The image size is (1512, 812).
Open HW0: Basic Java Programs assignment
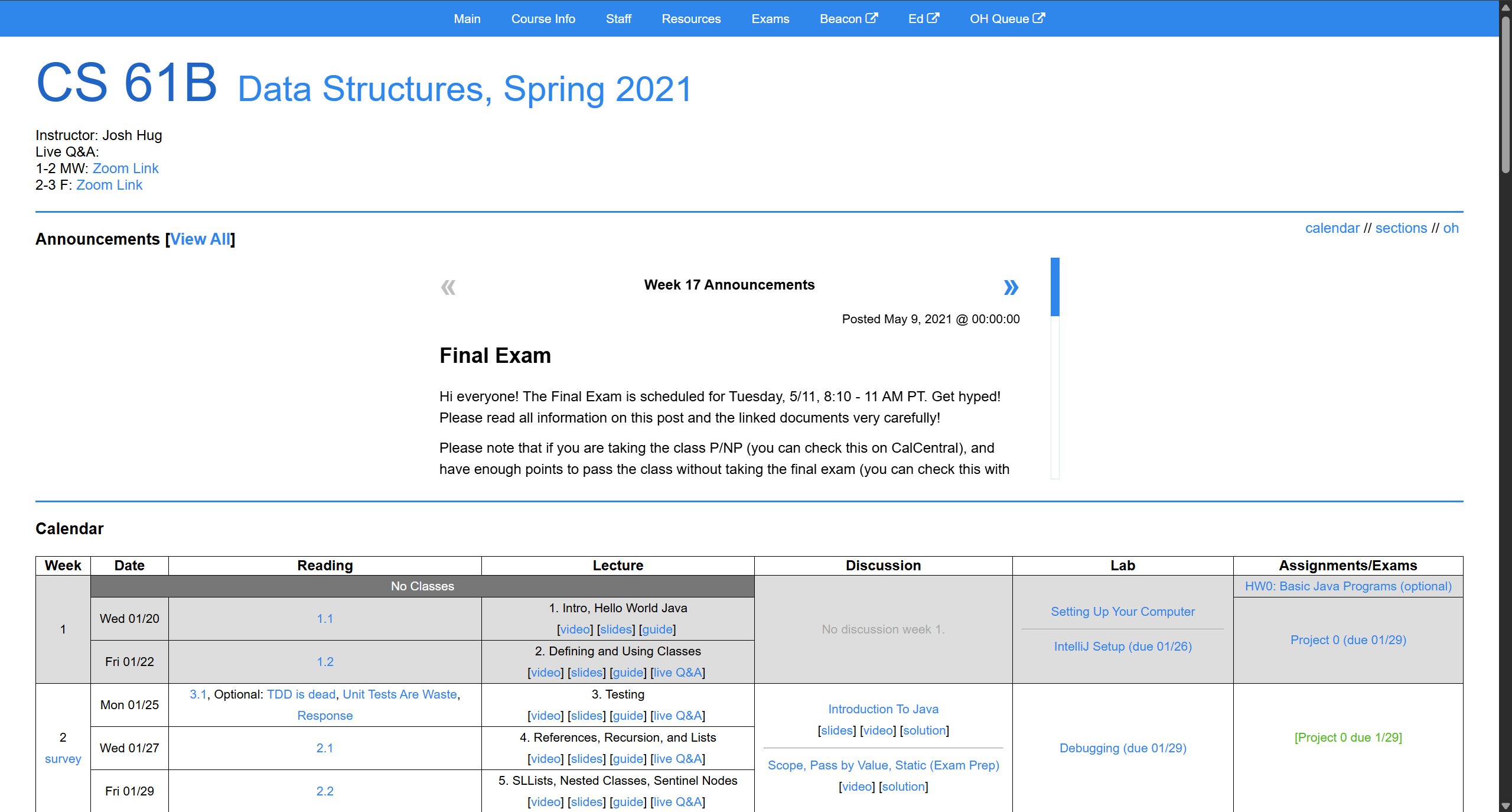tap(1348, 586)
